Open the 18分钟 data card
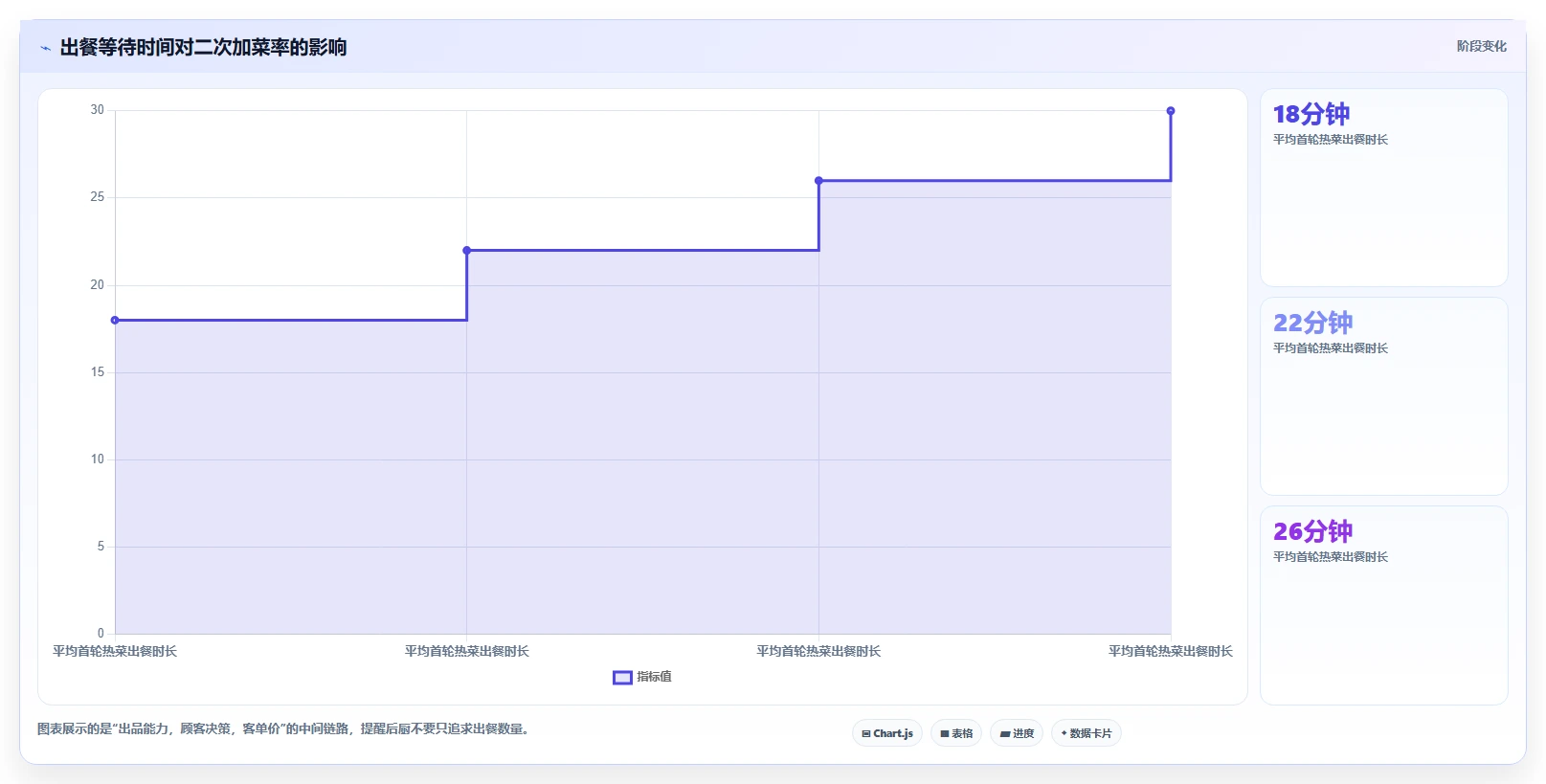 1384,188
